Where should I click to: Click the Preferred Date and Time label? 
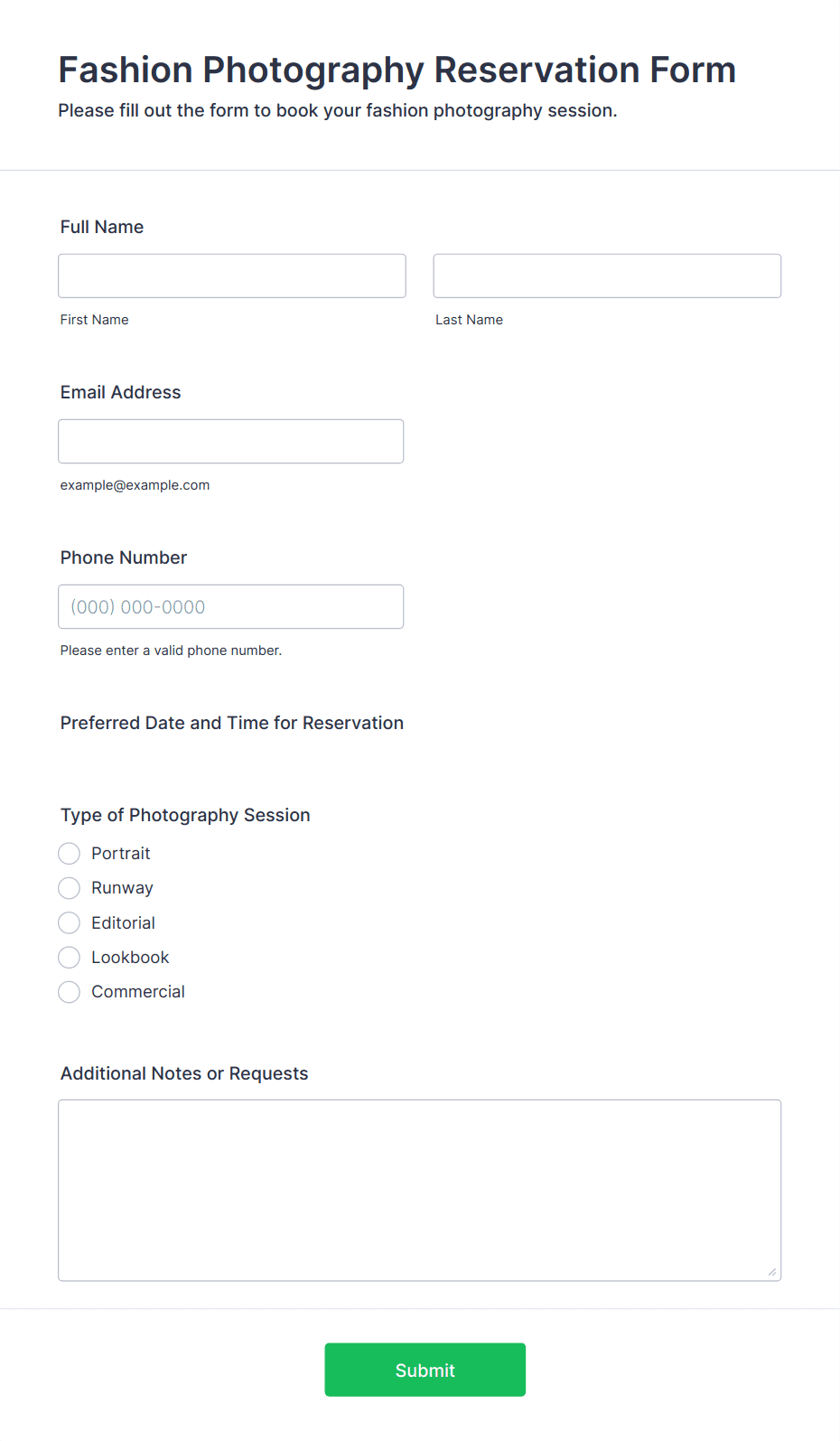[232, 723]
